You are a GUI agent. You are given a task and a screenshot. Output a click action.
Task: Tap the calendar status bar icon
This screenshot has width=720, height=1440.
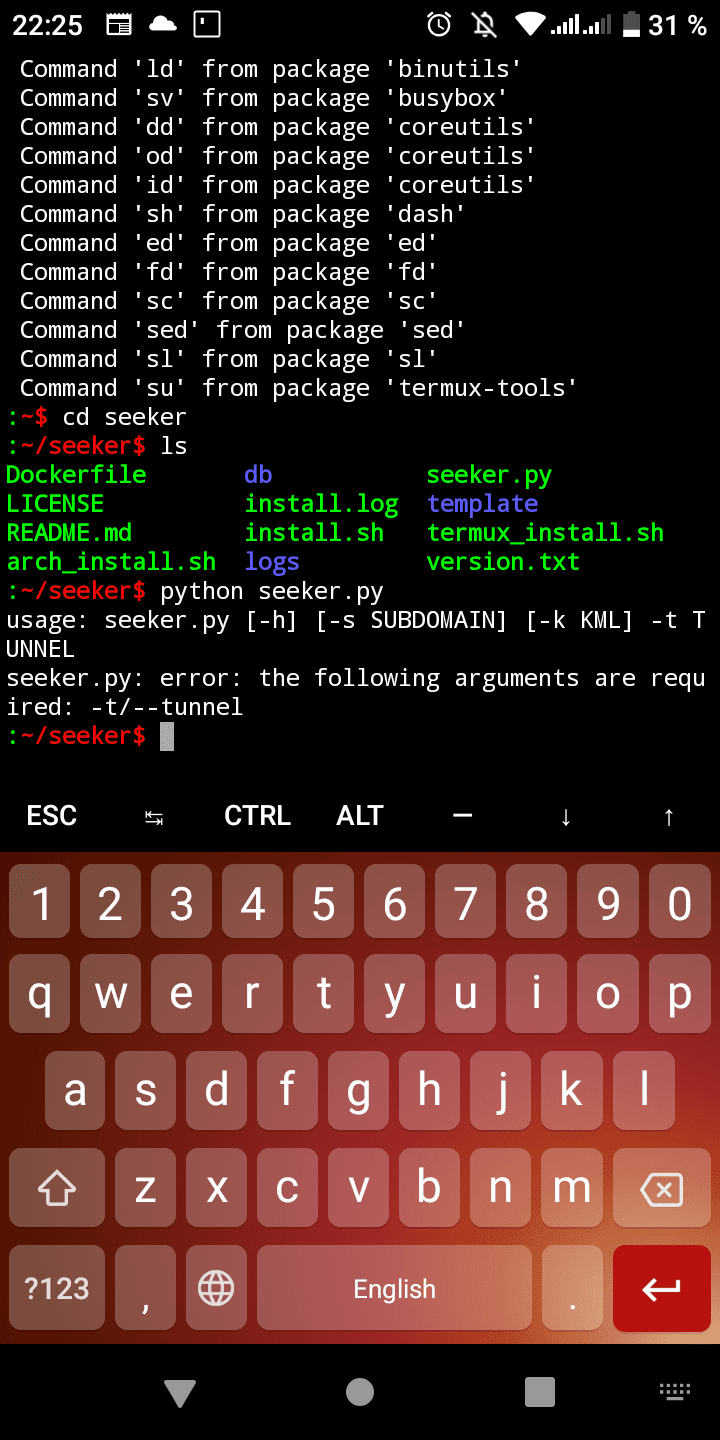pos(118,24)
